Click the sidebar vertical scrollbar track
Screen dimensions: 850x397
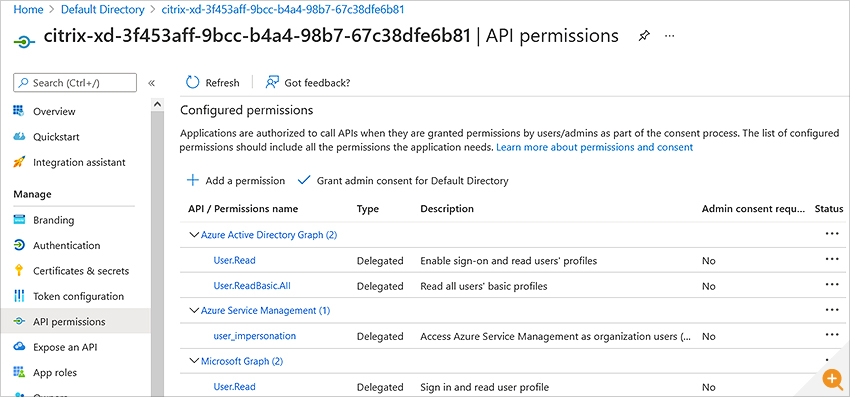(x=157, y=253)
